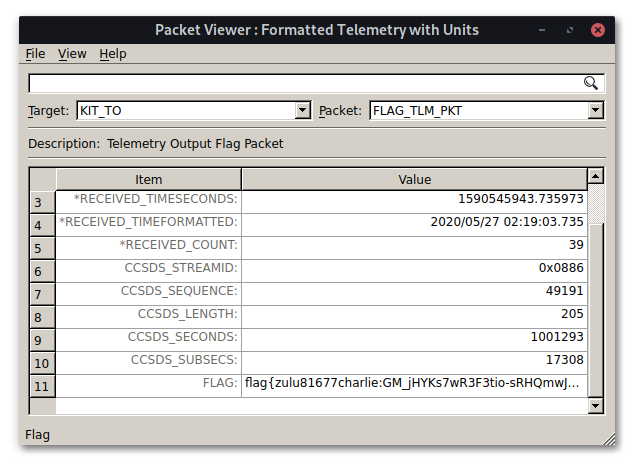Select the CCSDS_STREAMID value 0x0886
The image size is (638, 471).
tap(412, 268)
